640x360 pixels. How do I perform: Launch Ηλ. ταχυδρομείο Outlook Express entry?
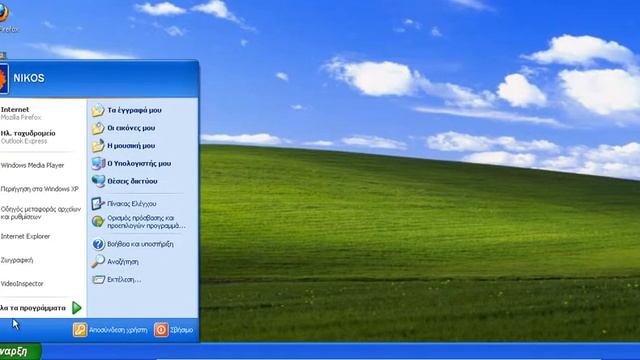28,137
